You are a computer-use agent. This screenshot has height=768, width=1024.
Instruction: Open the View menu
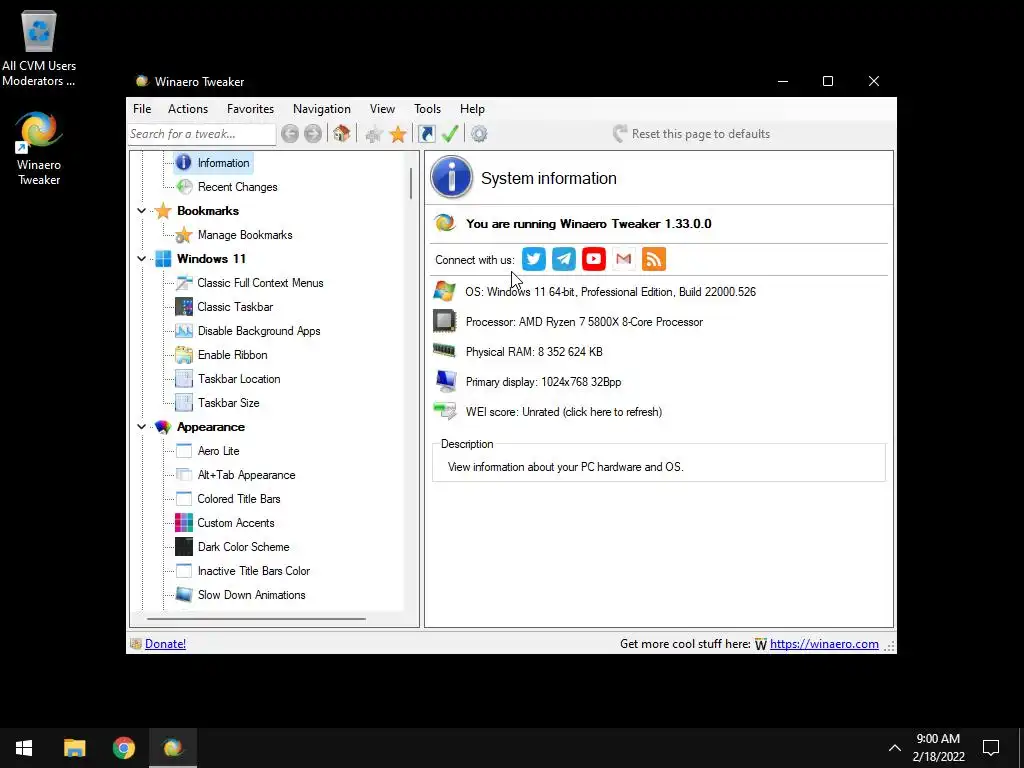[x=382, y=109]
